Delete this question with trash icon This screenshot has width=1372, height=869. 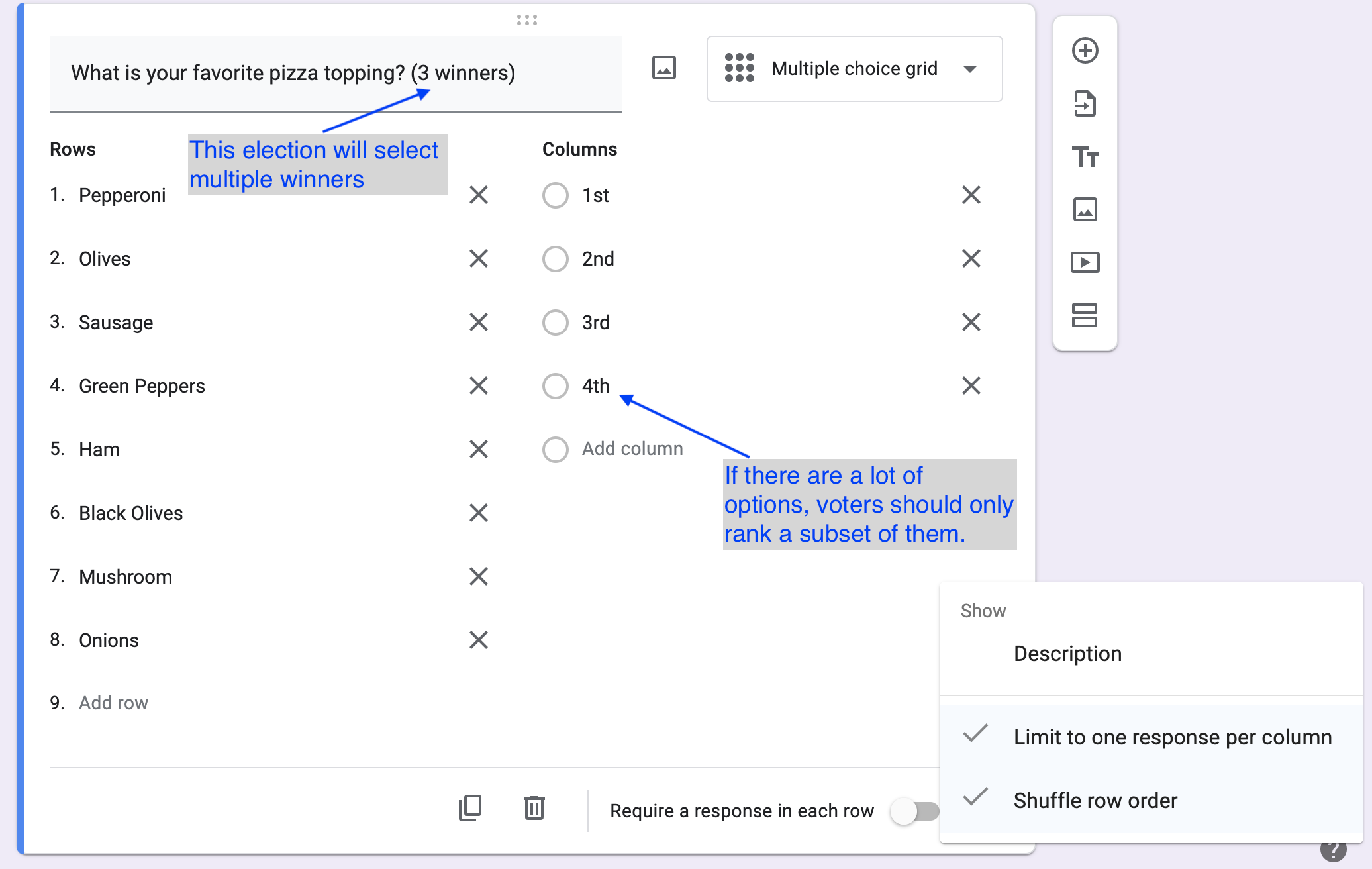(534, 809)
